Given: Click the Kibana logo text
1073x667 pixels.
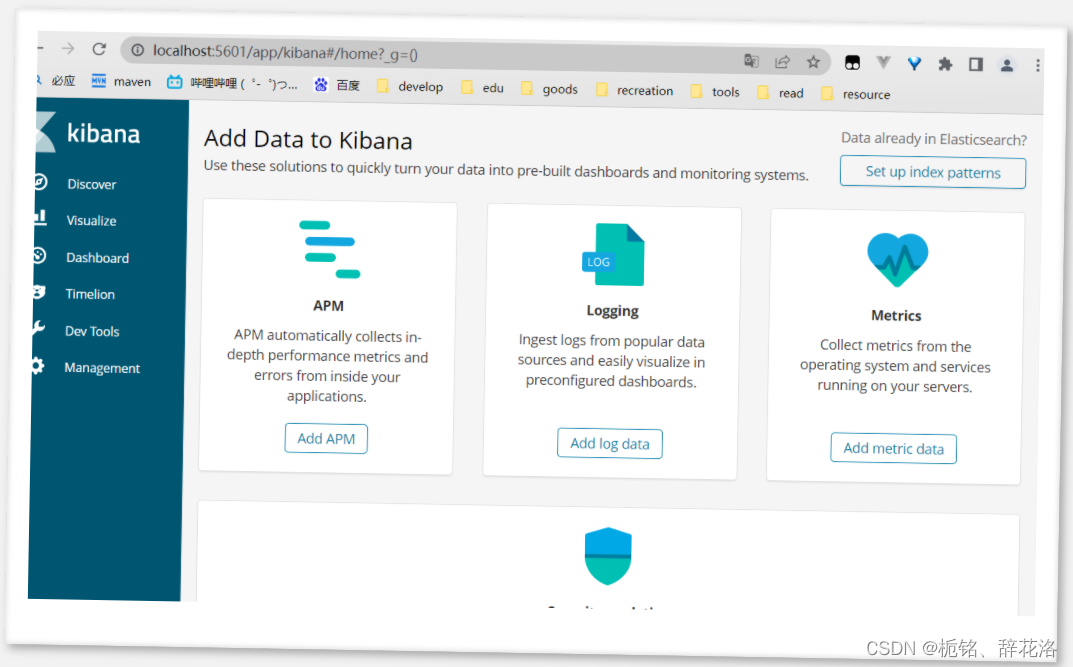Looking at the screenshot, I should coord(103,133).
